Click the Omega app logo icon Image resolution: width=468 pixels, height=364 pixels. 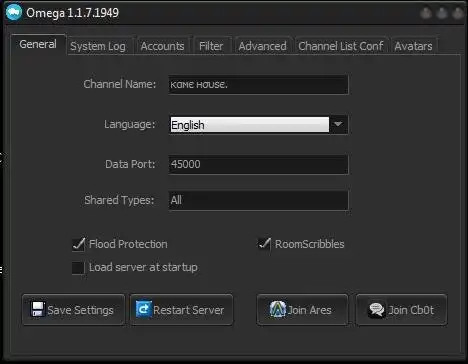(x=14, y=13)
